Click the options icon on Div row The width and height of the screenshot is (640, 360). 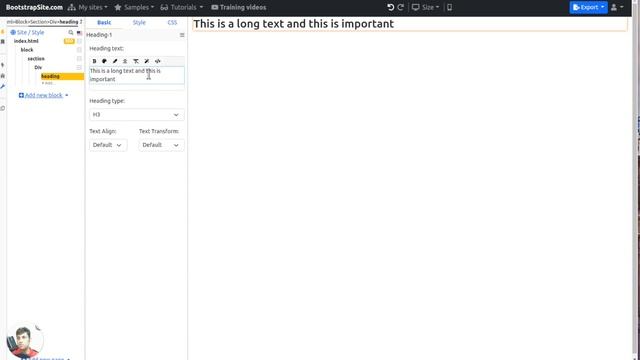(79, 67)
